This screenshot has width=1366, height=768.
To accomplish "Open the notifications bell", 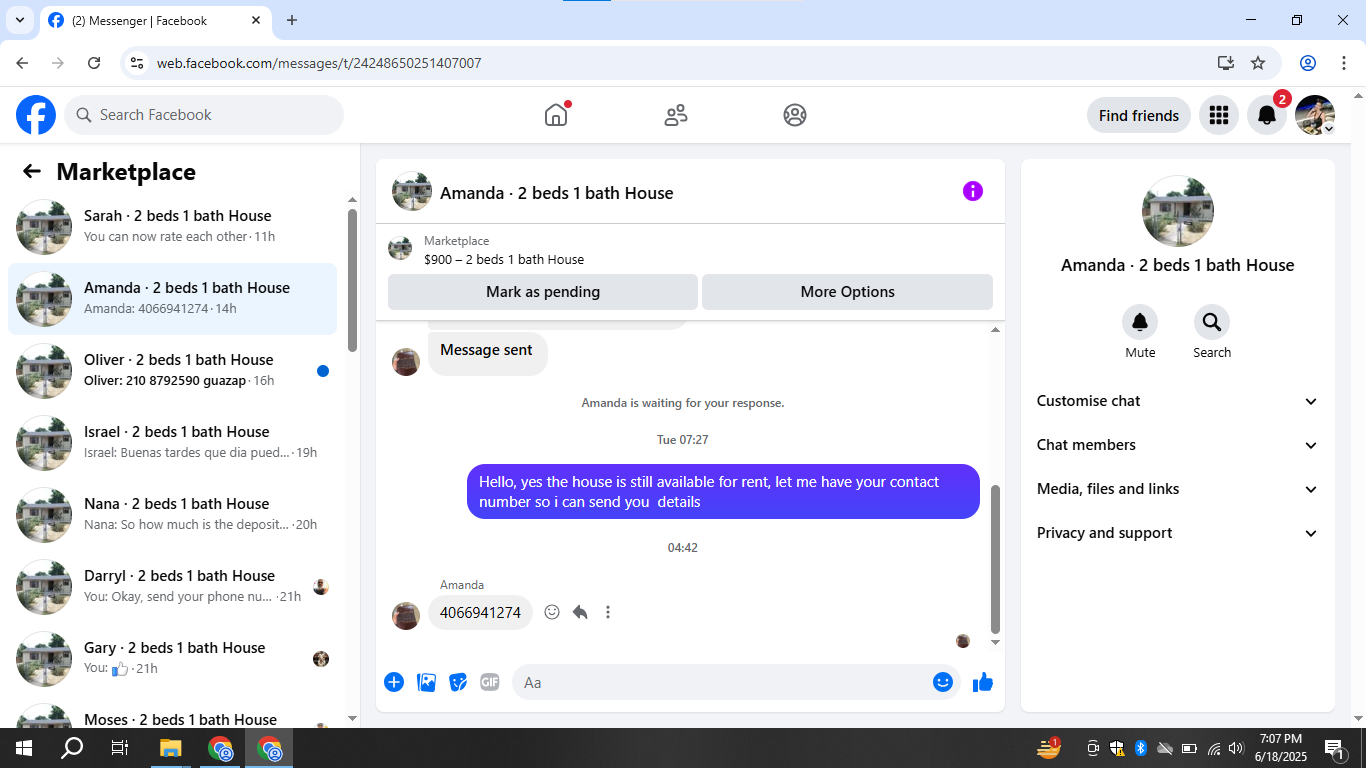I will (1267, 115).
